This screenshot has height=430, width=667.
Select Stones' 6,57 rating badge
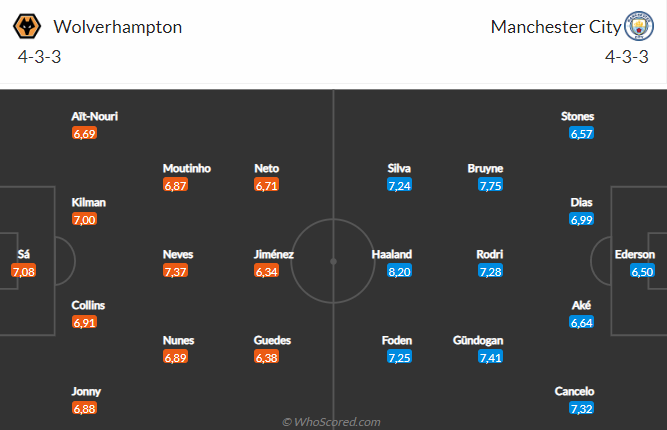(582, 133)
